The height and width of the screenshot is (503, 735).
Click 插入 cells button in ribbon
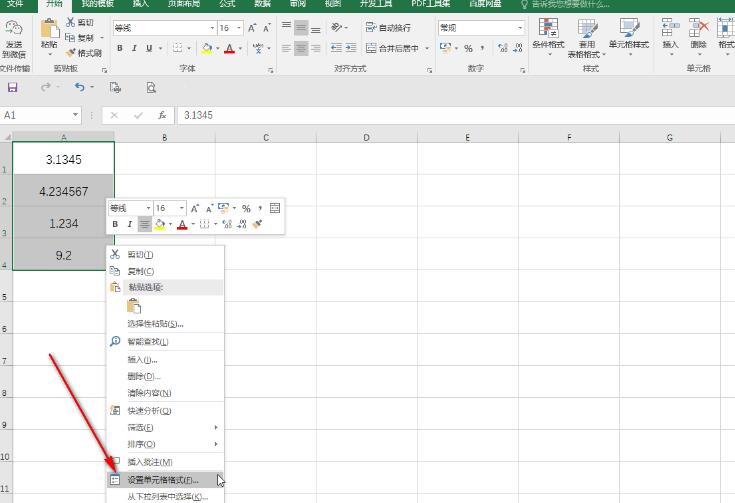click(x=670, y=38)
